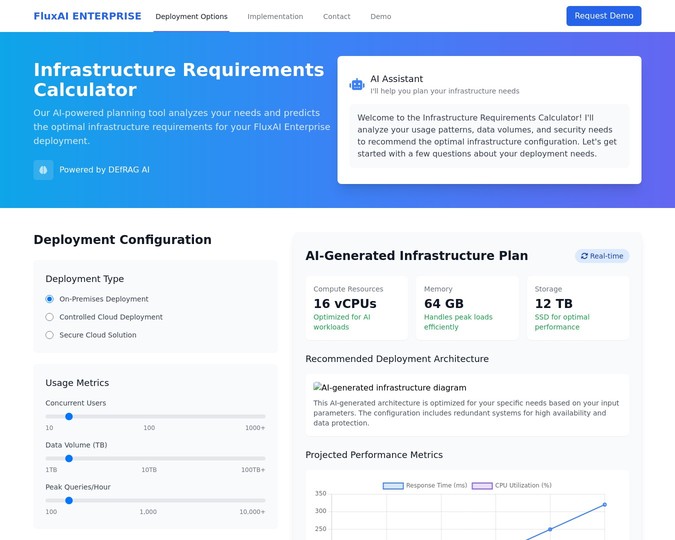675x540 pixels.
Task: Click the last data point on chart
Action: pyautogui.click(x=604, y=504)
